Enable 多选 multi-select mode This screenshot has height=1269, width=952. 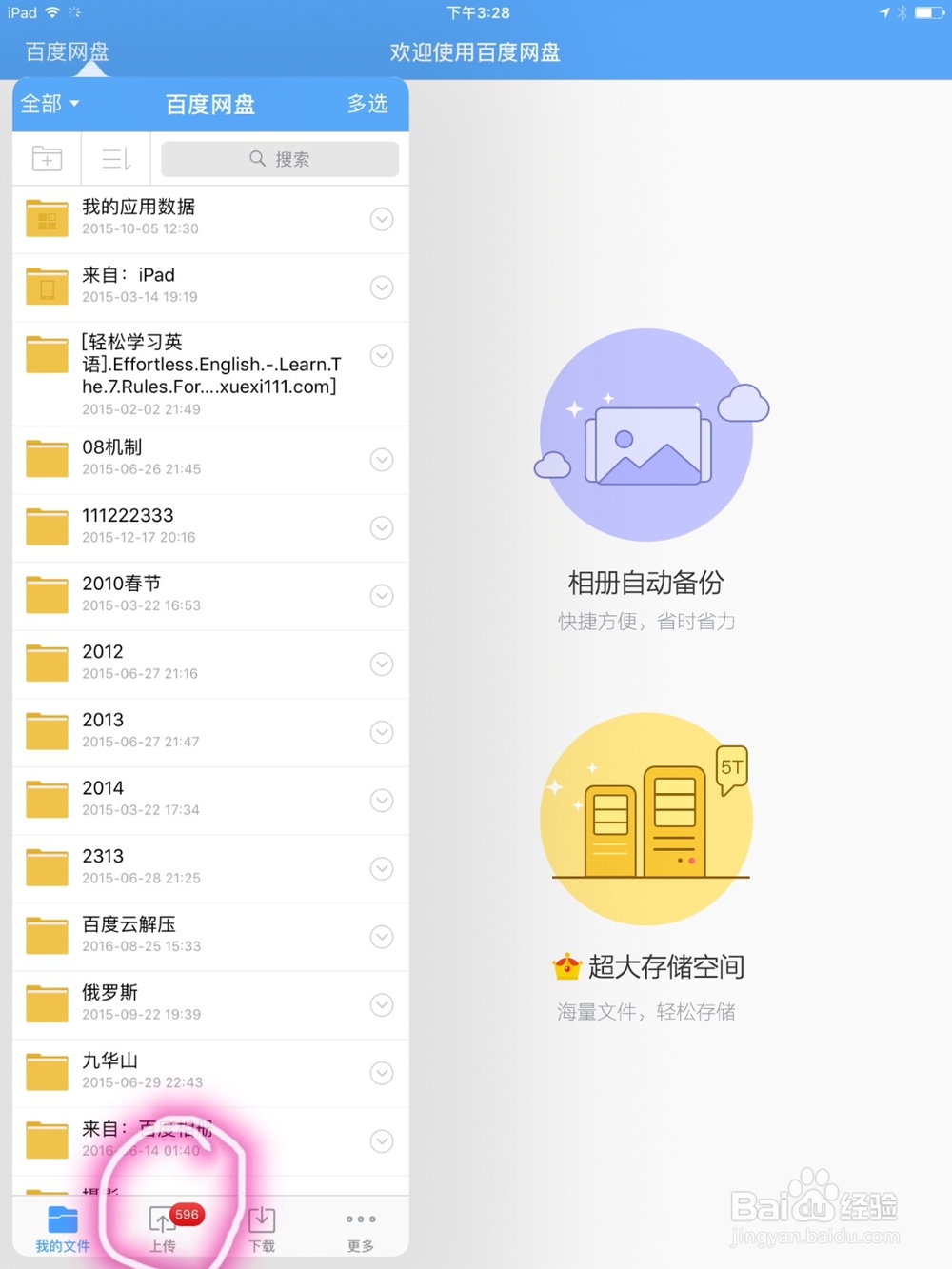pyautogui.click(x=368, y=104)
